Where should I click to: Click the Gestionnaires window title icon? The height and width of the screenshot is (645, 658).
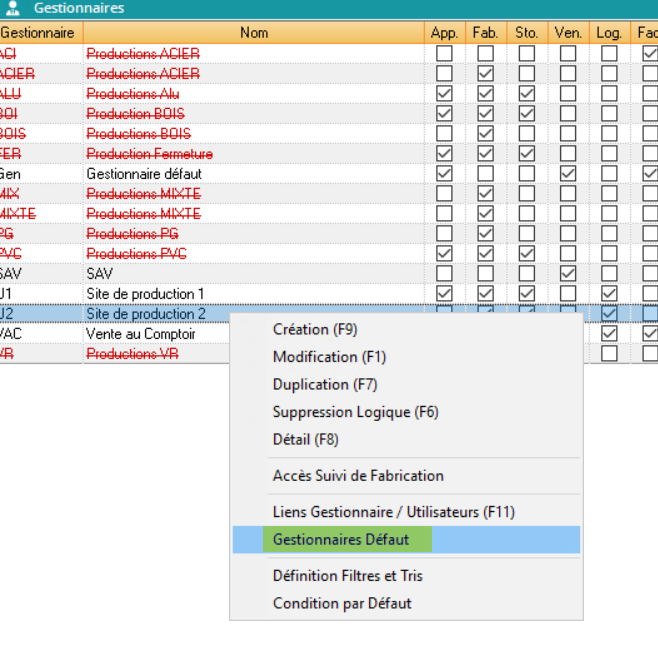pos(12,8)
